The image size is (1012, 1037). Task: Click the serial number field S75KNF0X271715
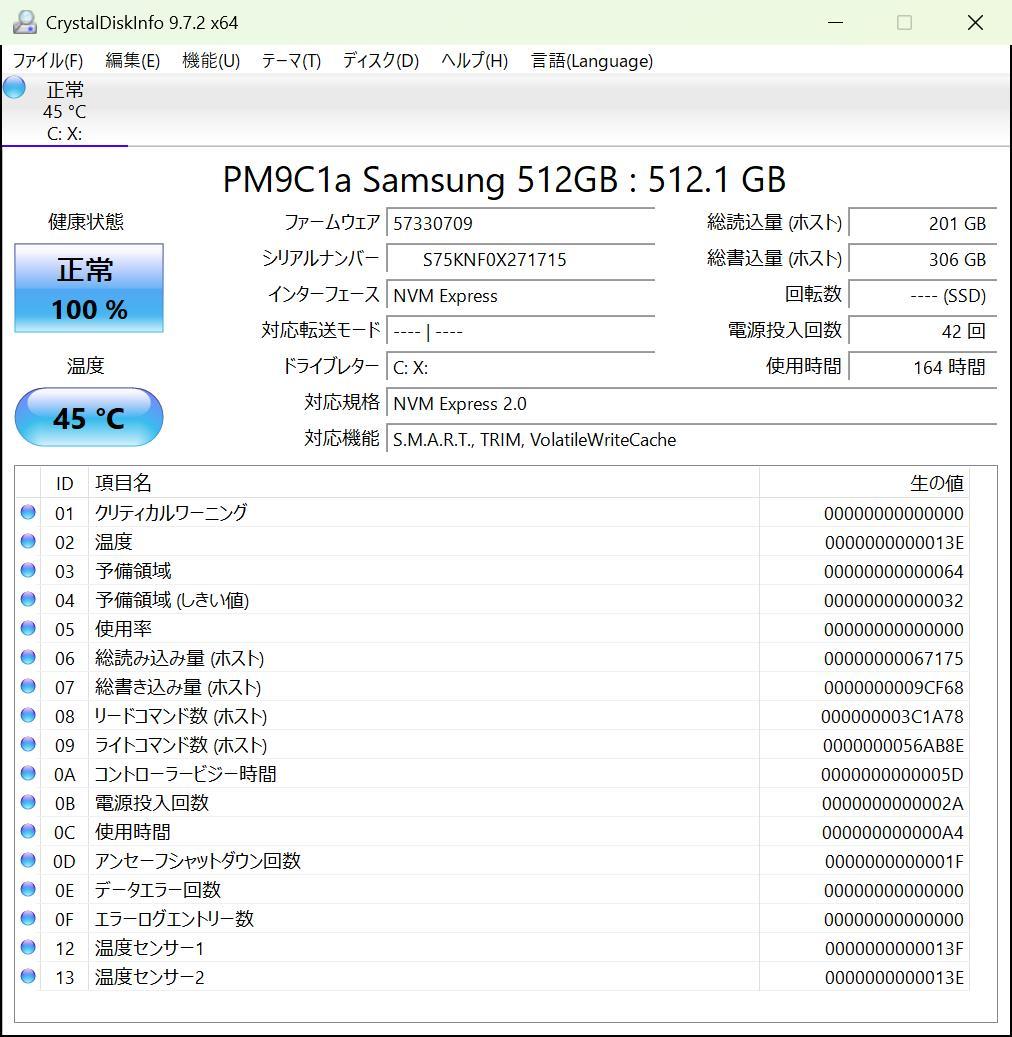pos(520,259)
